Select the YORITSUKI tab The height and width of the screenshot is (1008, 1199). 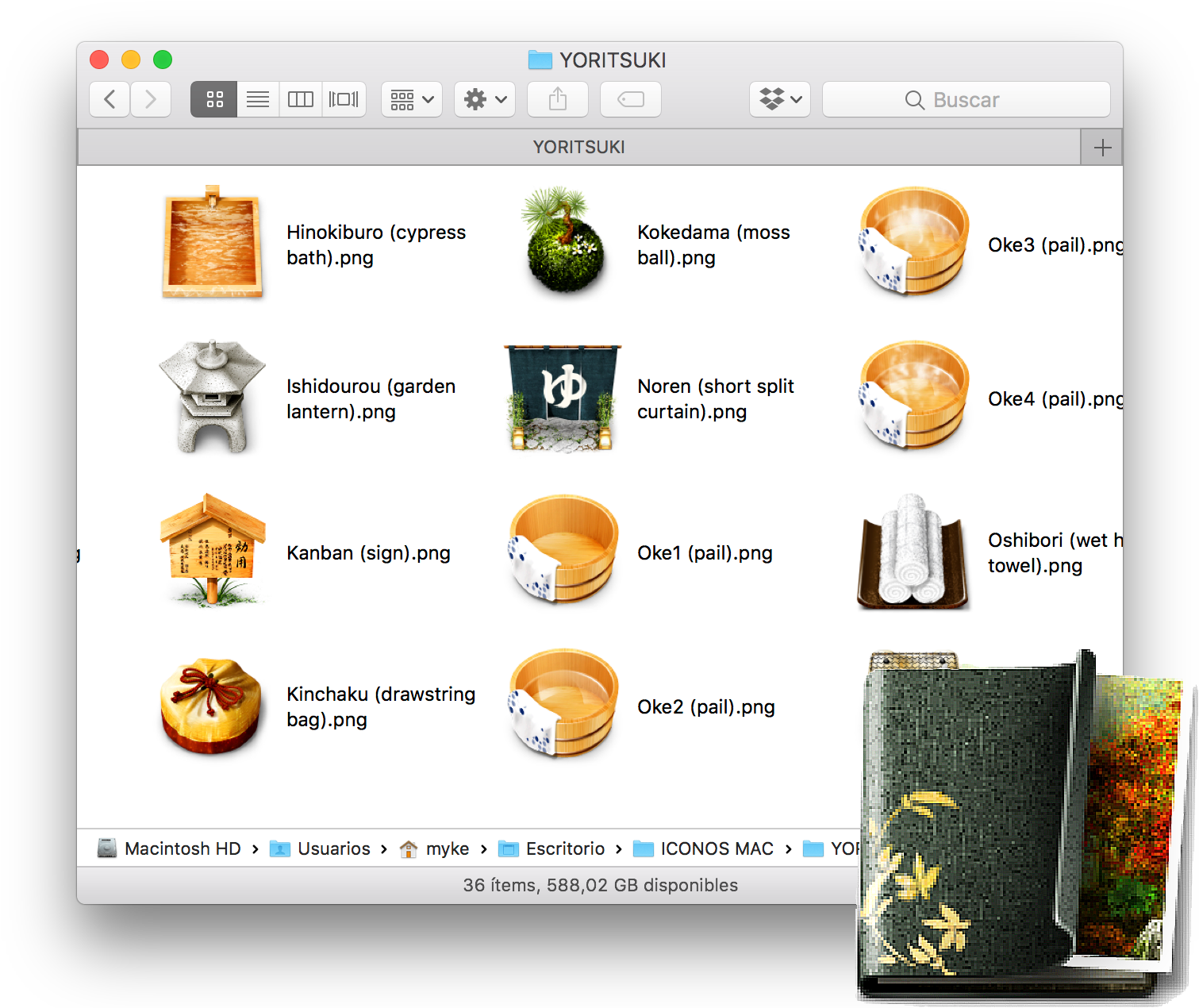click(x=578, y=148)
